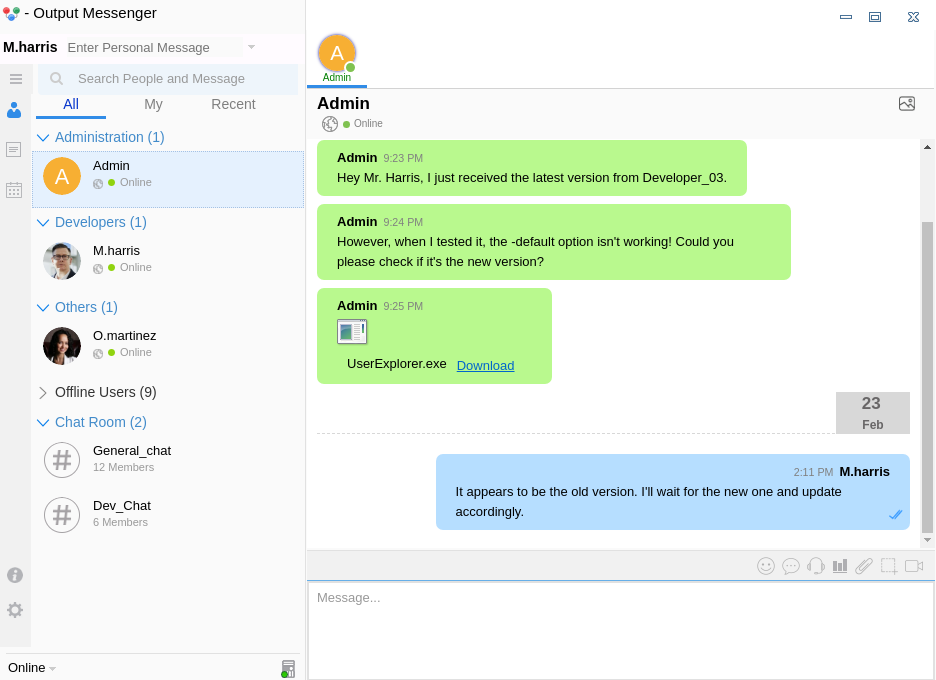Open the hamburger menu icon
936x680 pixels.
16,79
